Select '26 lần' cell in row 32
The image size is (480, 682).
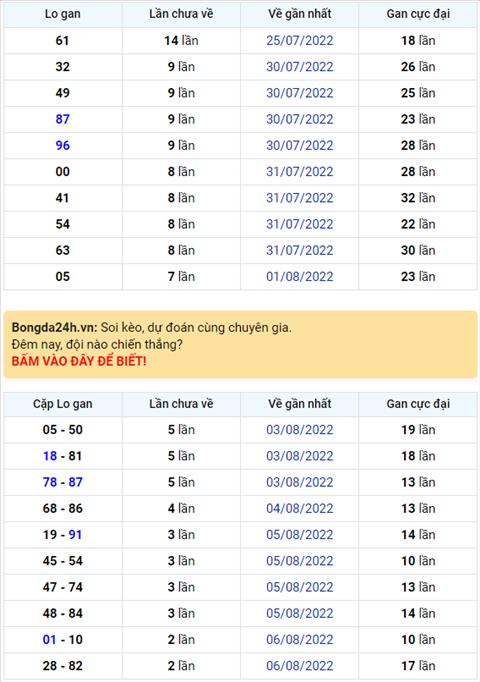coord(418,67)
